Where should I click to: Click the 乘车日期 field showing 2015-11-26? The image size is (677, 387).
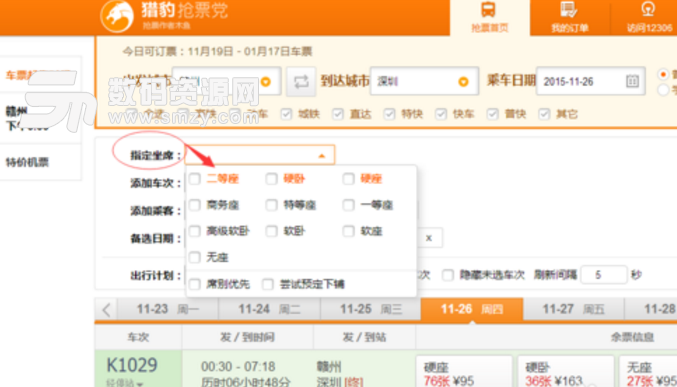(x=591, y=81)
